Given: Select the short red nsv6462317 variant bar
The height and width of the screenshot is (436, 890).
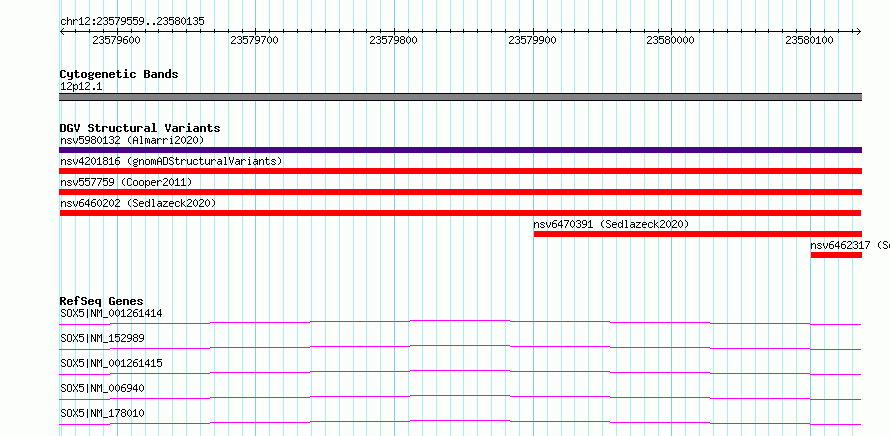Looking at the screenshot, I should (836, 255).
